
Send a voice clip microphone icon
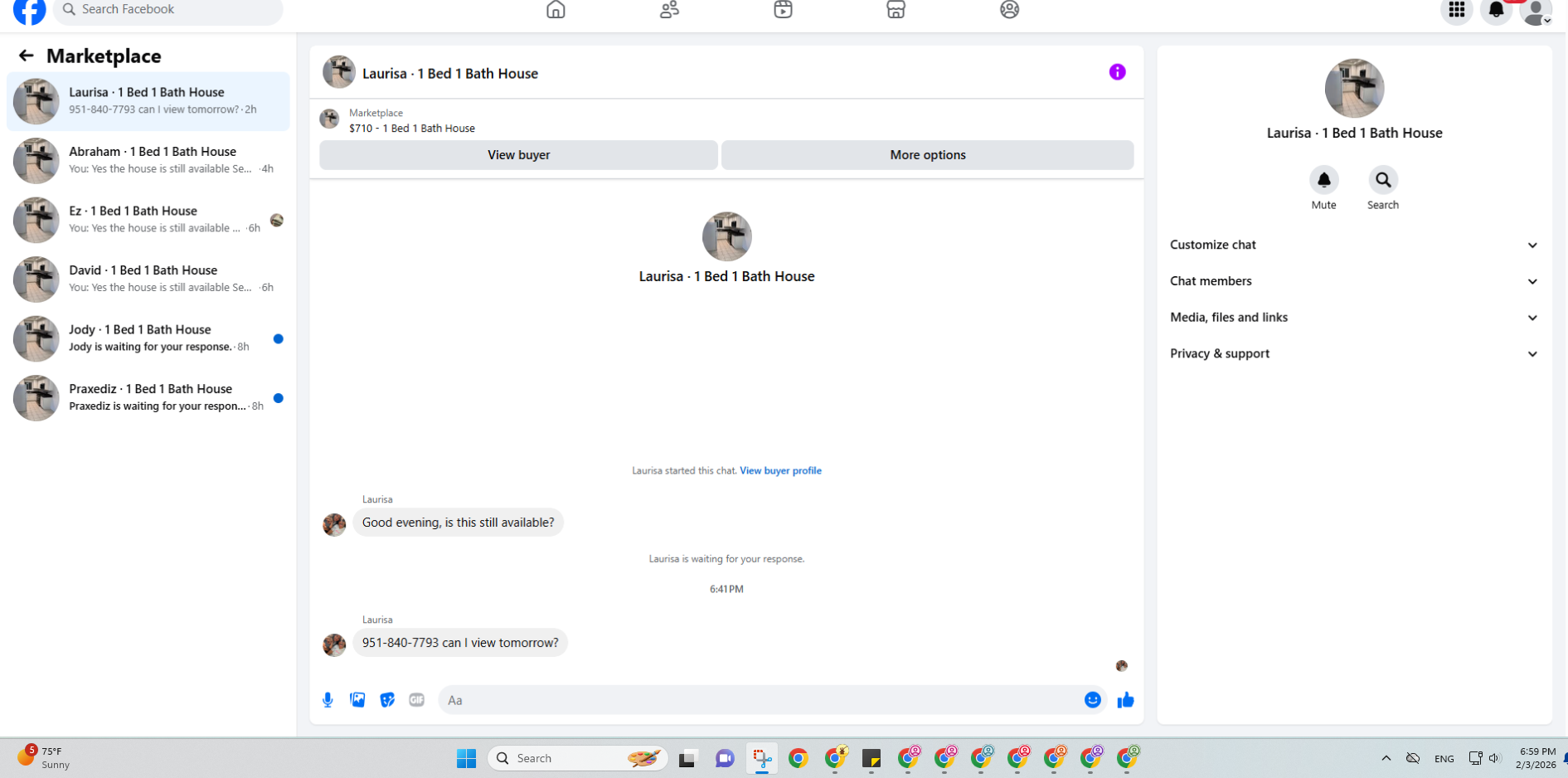click(328, 700)
